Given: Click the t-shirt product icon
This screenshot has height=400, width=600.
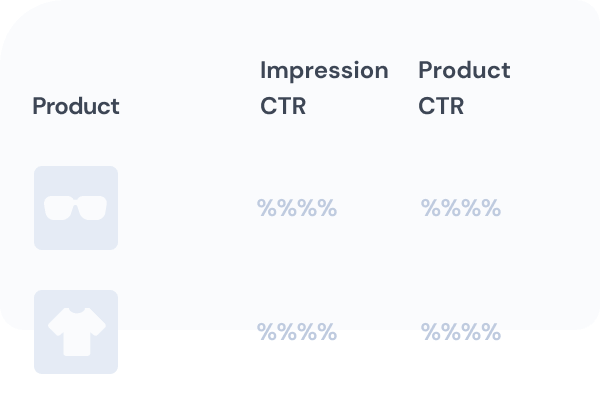Looking at the screenshot, I should (x=77, y=331).
